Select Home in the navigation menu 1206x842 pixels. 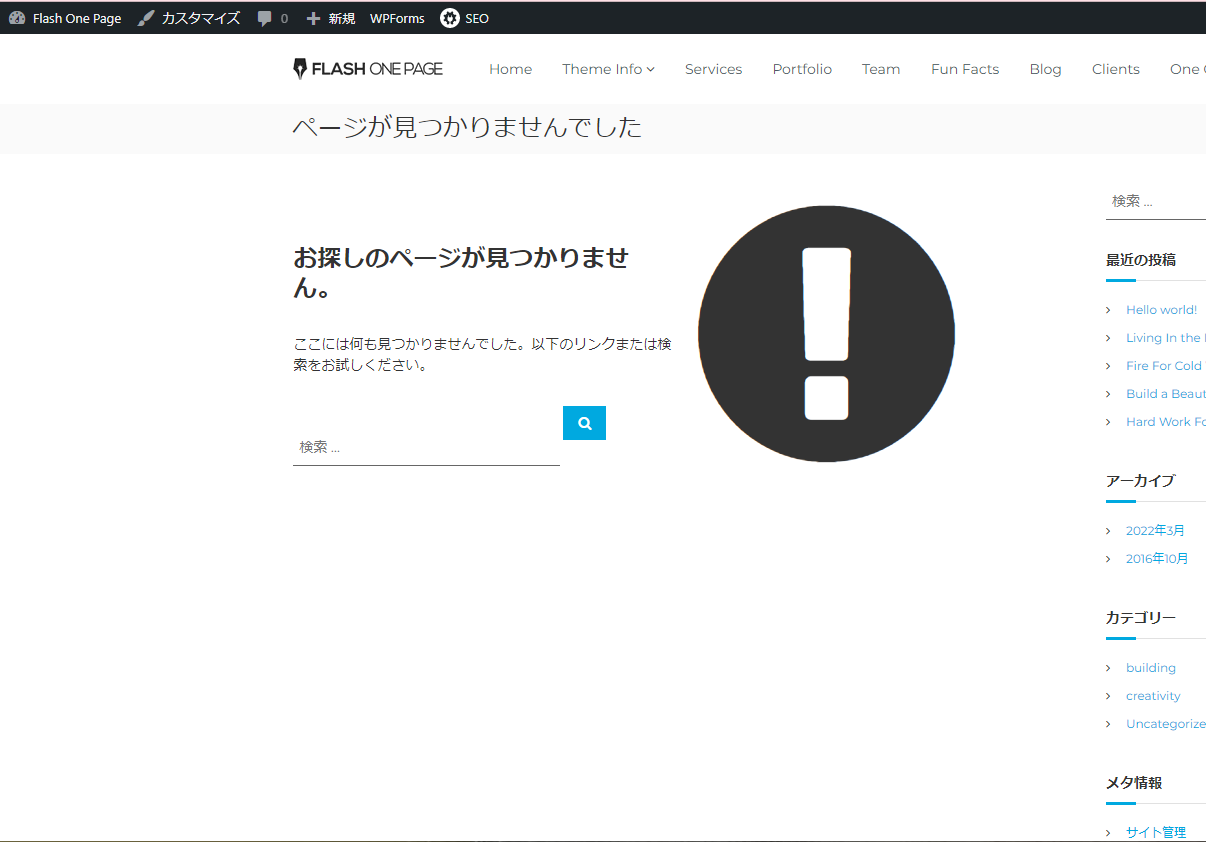coord(510,69)
